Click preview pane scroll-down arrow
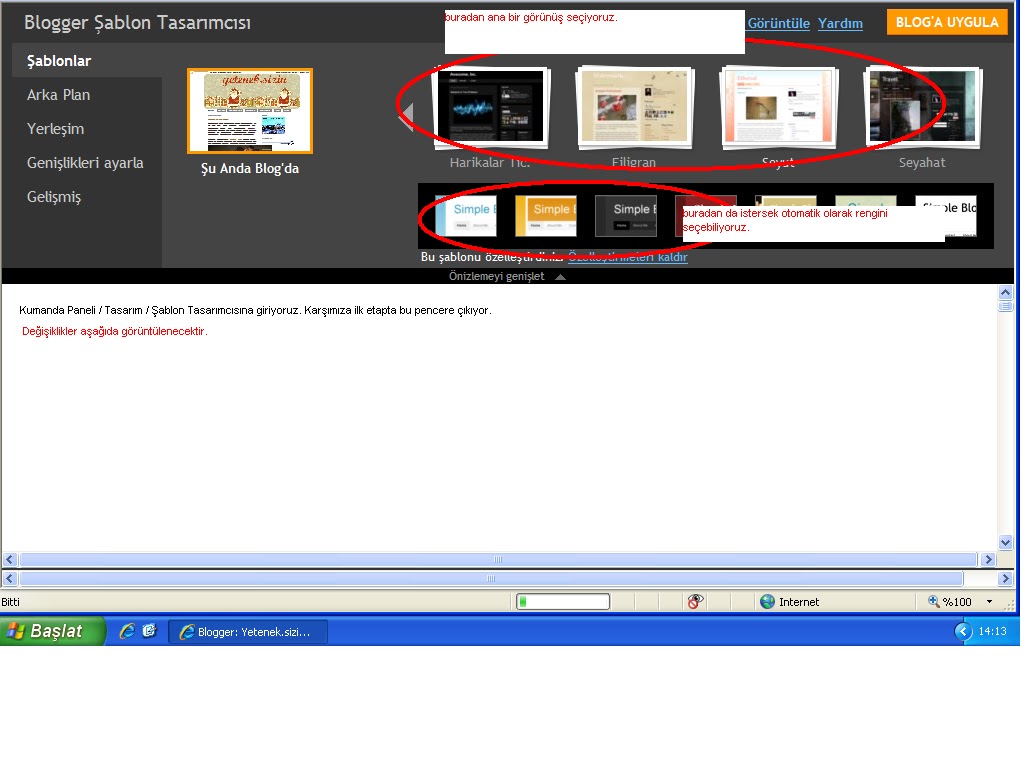Viewport: 1024px width, 768px height. click(x=1006, y=542)
